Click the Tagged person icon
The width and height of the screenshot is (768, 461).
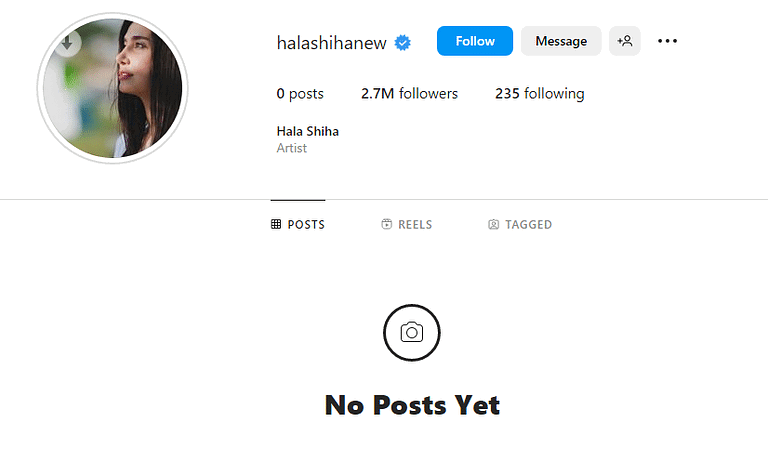click(x=494, y=224)
